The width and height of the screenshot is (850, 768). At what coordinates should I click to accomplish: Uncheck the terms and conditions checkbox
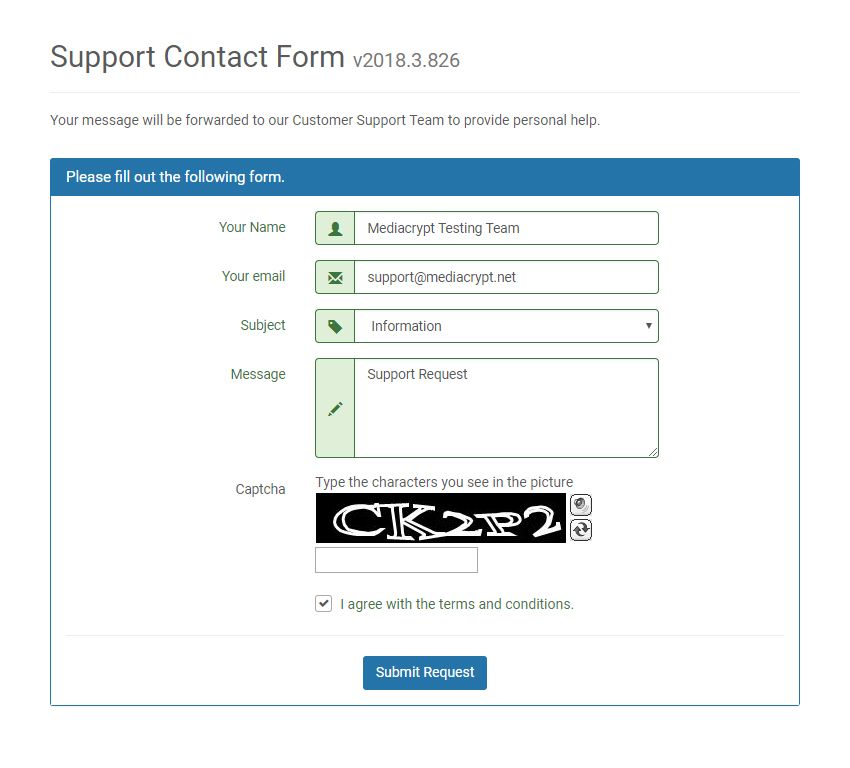324,603
